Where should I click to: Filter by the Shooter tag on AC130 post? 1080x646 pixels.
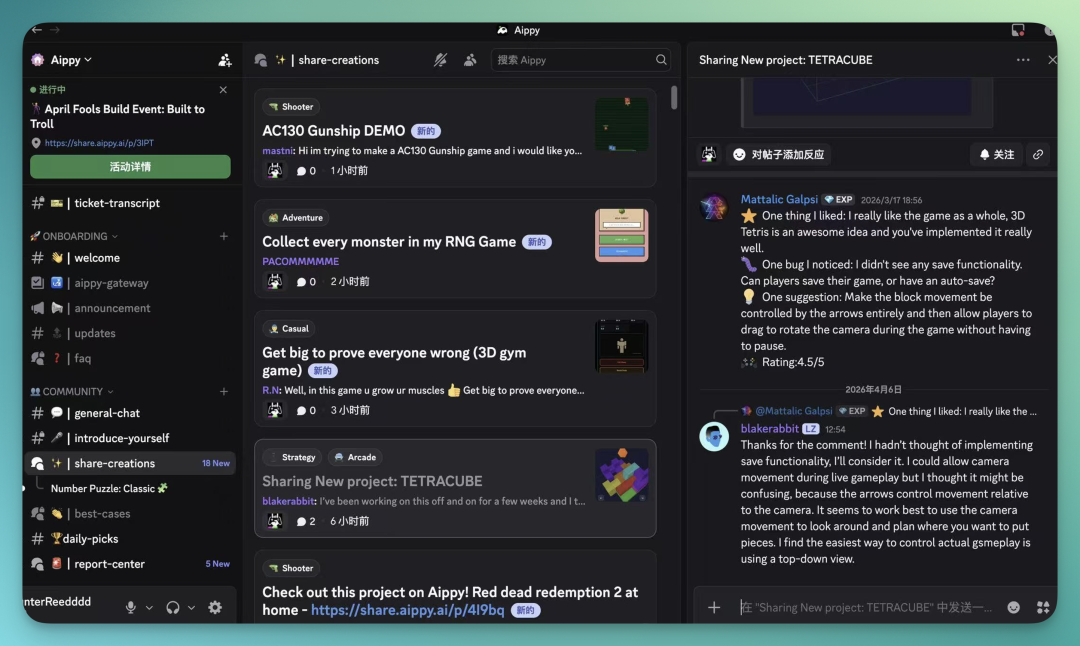291,107
